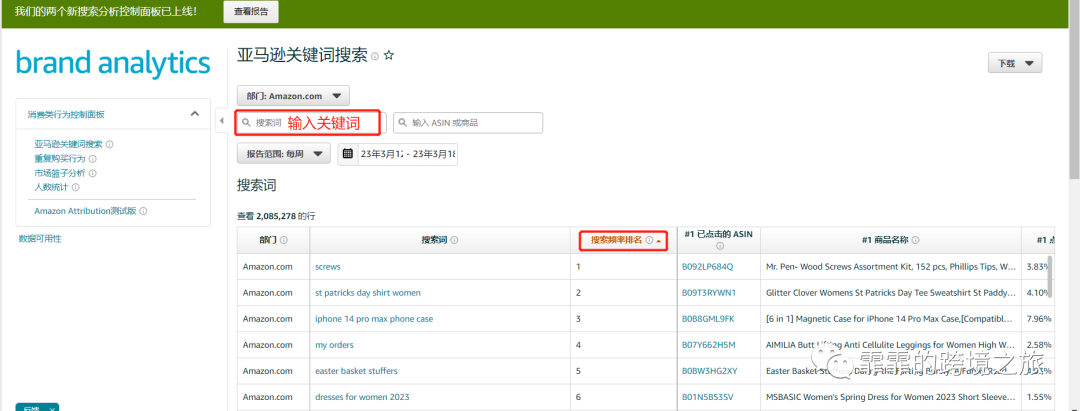Open the search term link my orders
Image resolution: width=1080 pixels, height=411 pixels.
click(x=334, y=345)
